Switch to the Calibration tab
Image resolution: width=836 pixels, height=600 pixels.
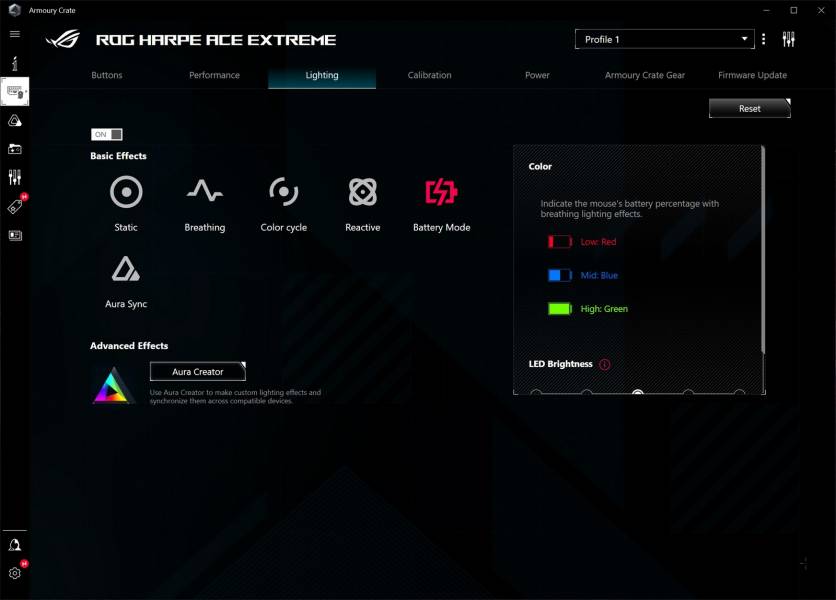(x=430, y=75)
